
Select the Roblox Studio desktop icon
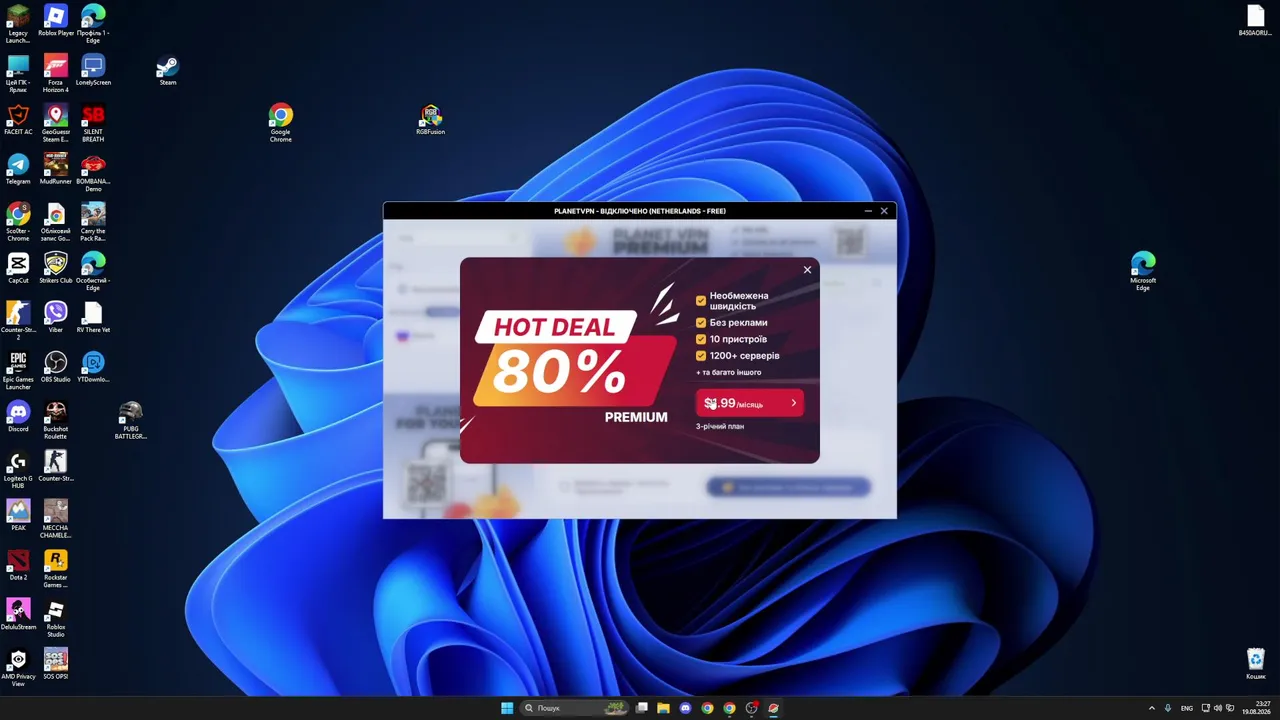pos(56,618)
